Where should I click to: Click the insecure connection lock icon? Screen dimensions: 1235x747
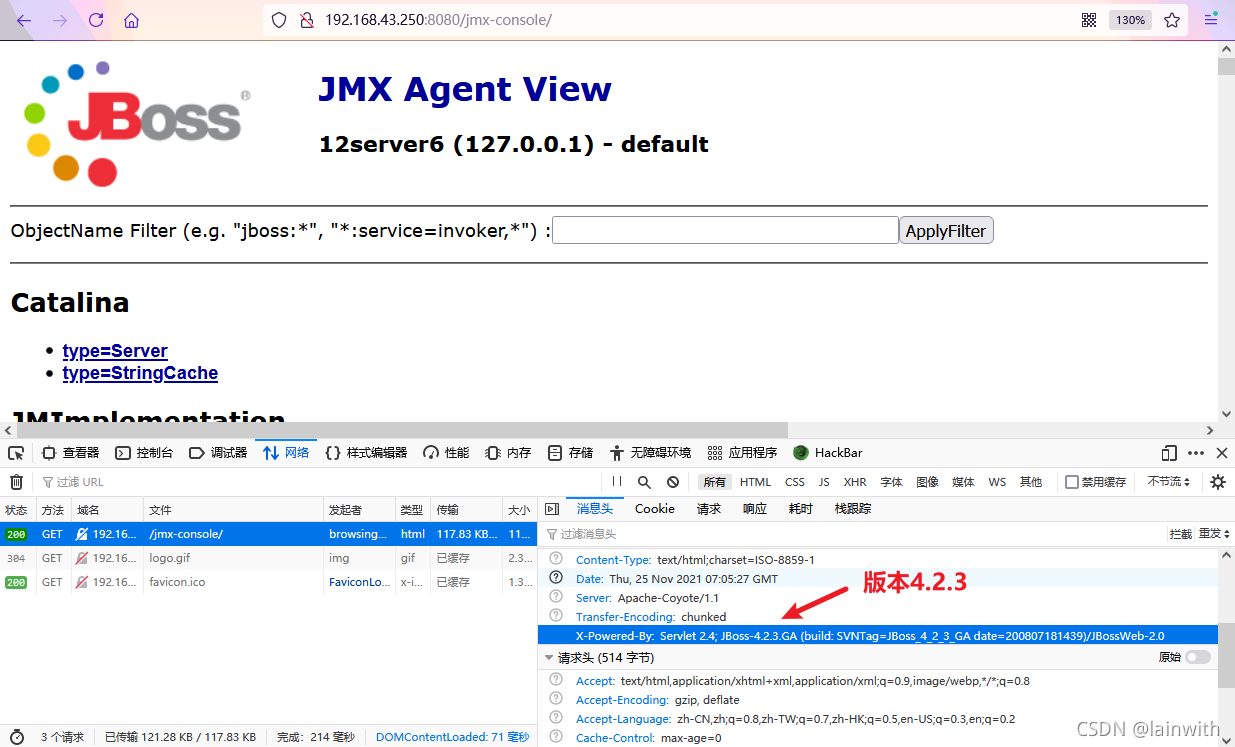307,20
